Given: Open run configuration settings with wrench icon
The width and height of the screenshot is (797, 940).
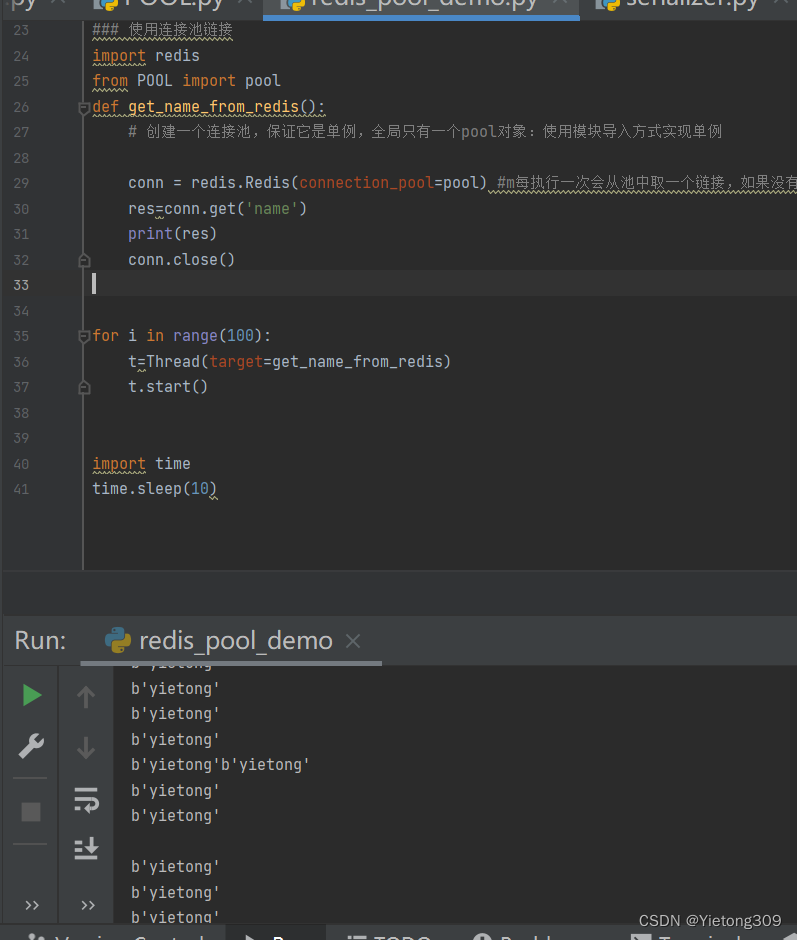Looking at the screenshot, I should (x=30, y=746).
